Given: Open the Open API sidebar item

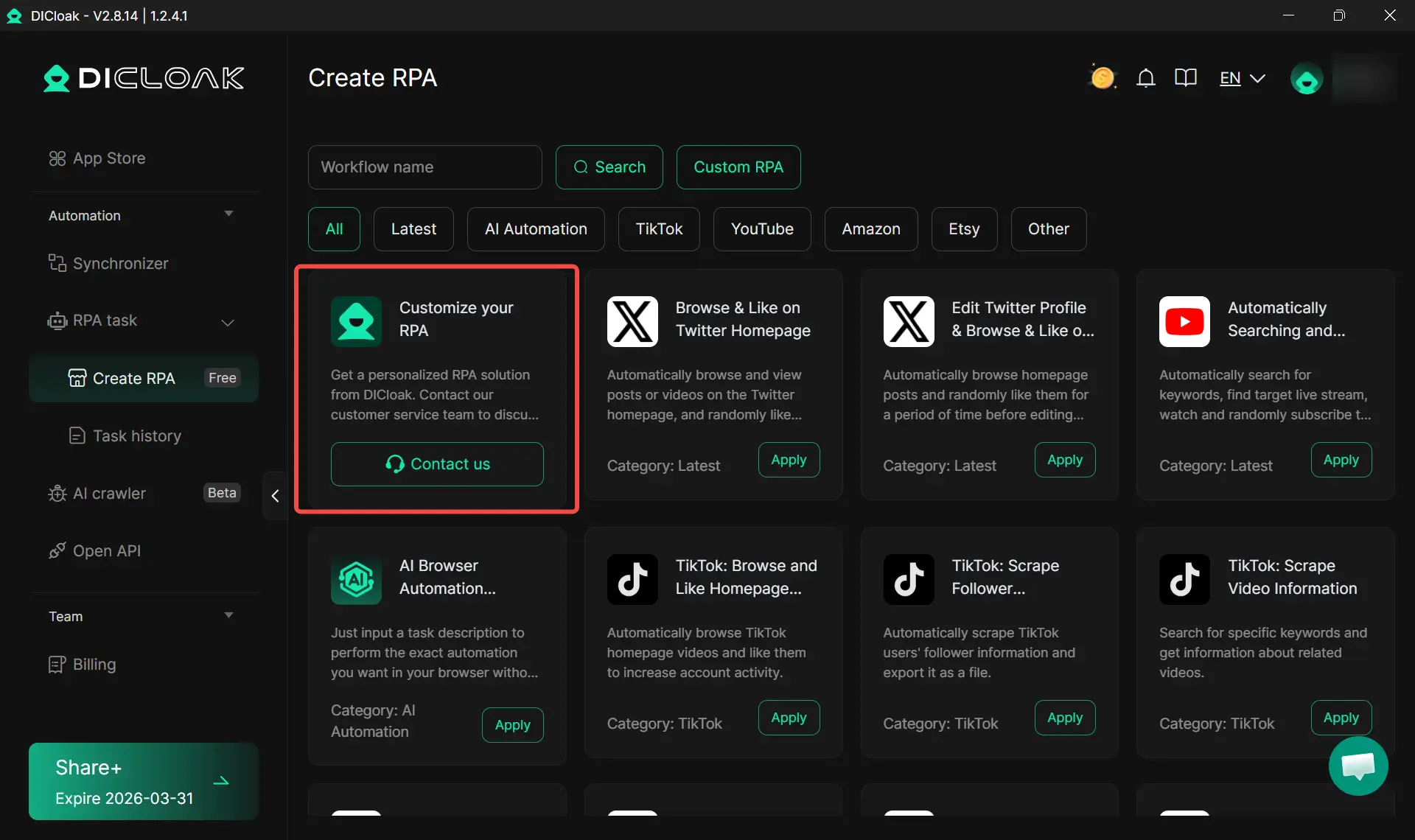Looking at the screenshot, I should pyautogui.click(x=106, y=551).
